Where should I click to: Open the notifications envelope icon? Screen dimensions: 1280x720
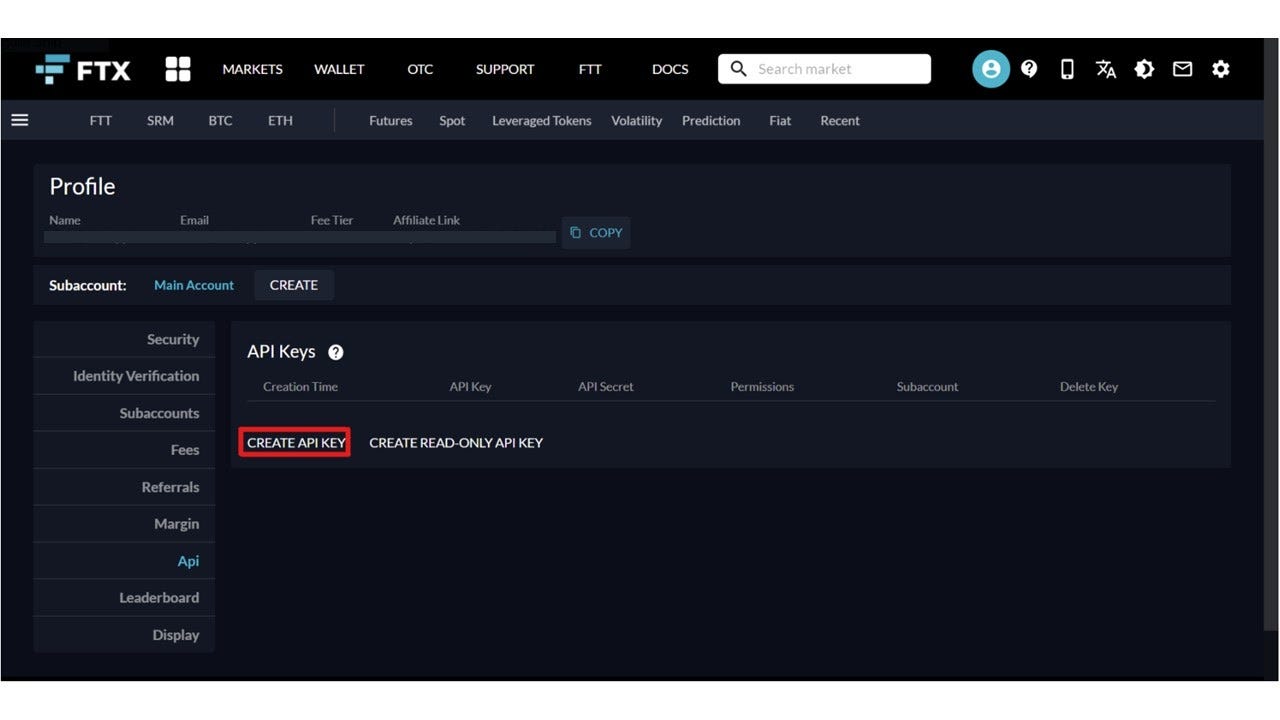1183,69
